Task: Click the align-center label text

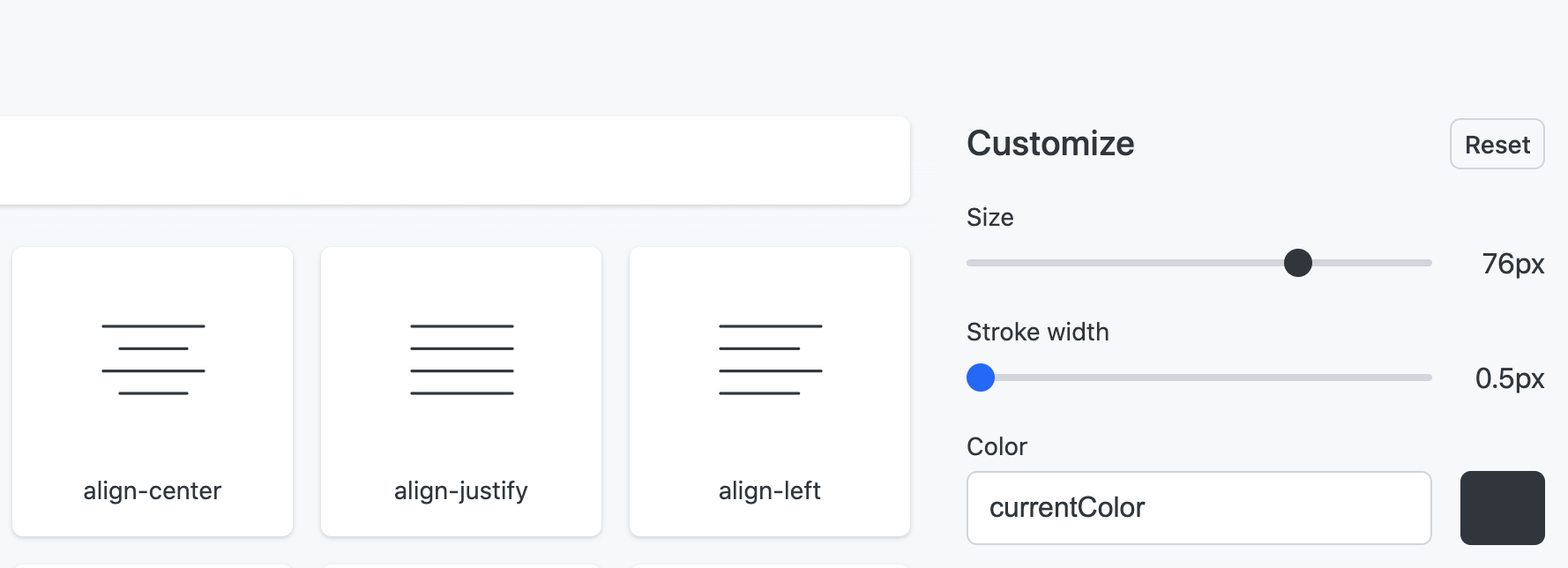Action: pos(153,490)
